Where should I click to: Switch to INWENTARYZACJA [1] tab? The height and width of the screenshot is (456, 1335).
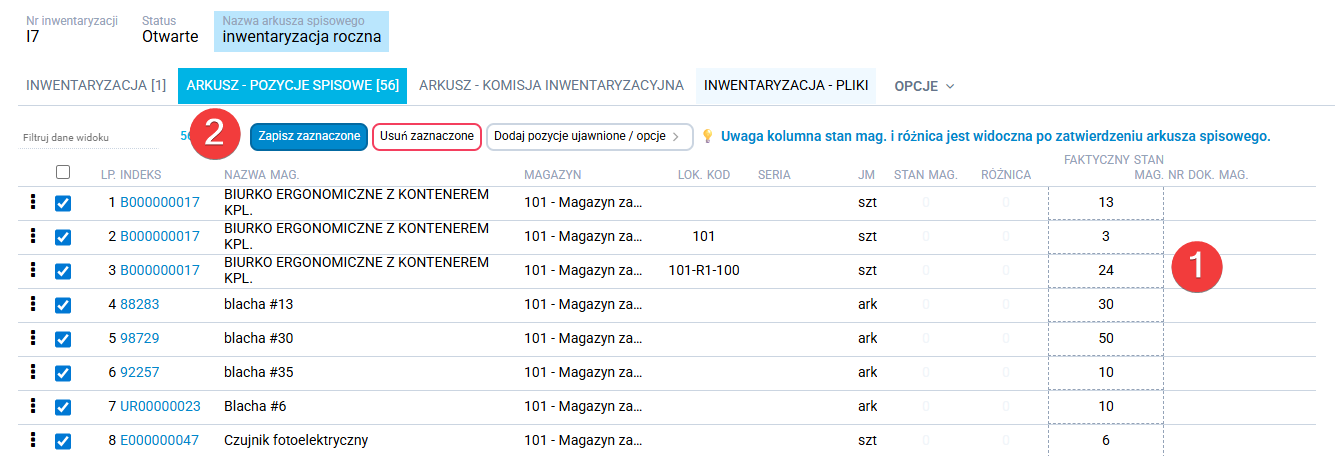tap(96, 86)
